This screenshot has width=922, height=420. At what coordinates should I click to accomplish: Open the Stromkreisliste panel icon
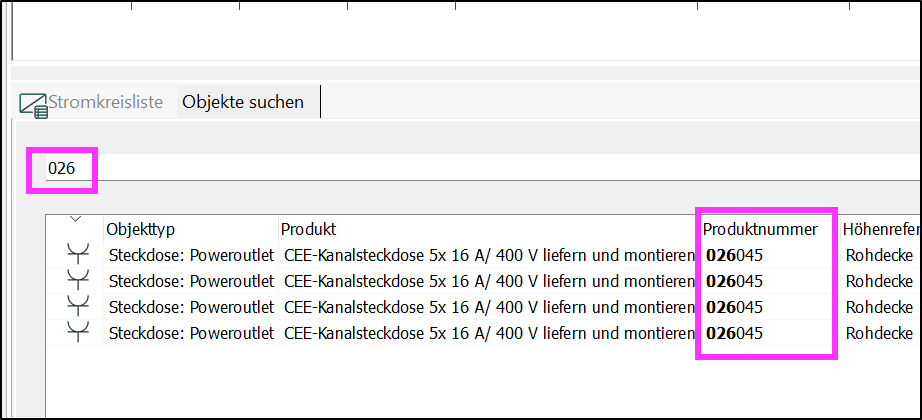tap(34, 105)
